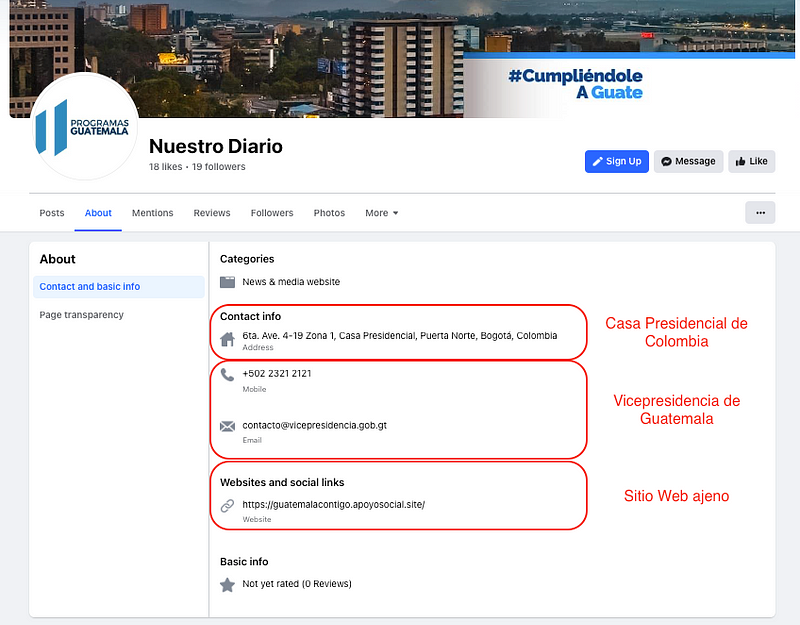Screen dimensions: 800x625
Task: Click the About sidebar heading
Action: coord(58,259)
